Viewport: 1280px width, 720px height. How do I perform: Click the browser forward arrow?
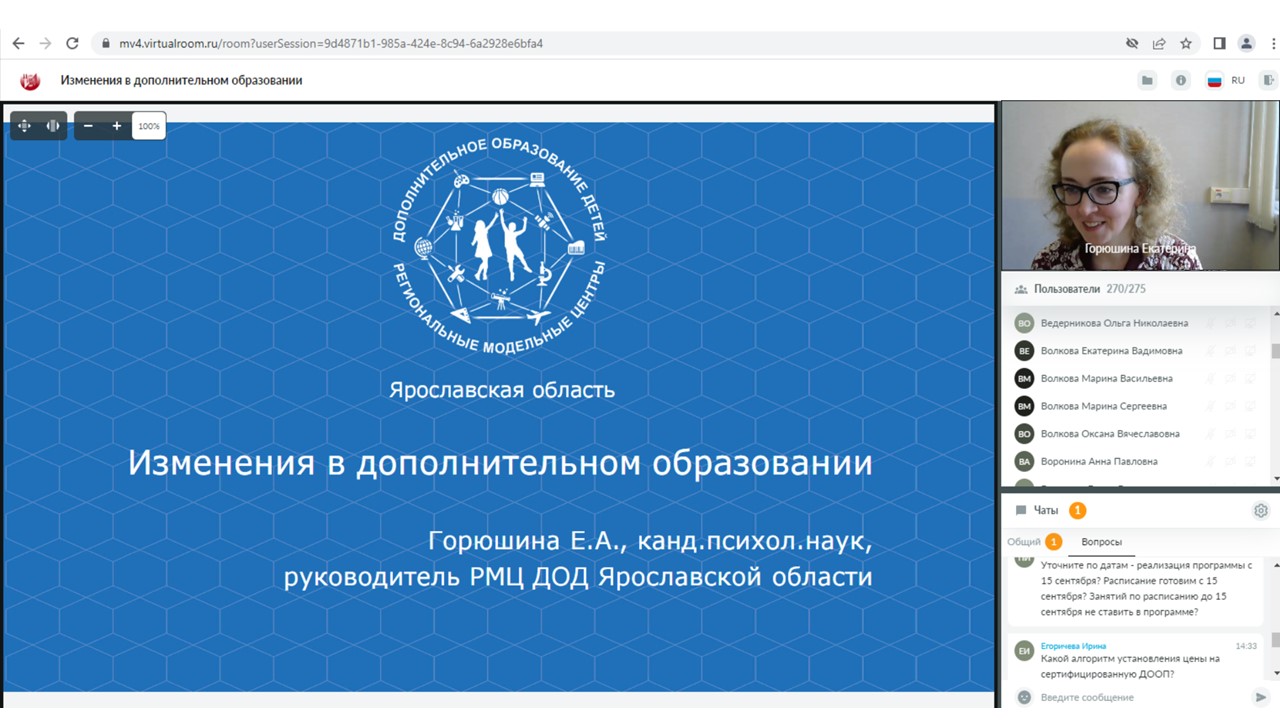pos(45,43)
